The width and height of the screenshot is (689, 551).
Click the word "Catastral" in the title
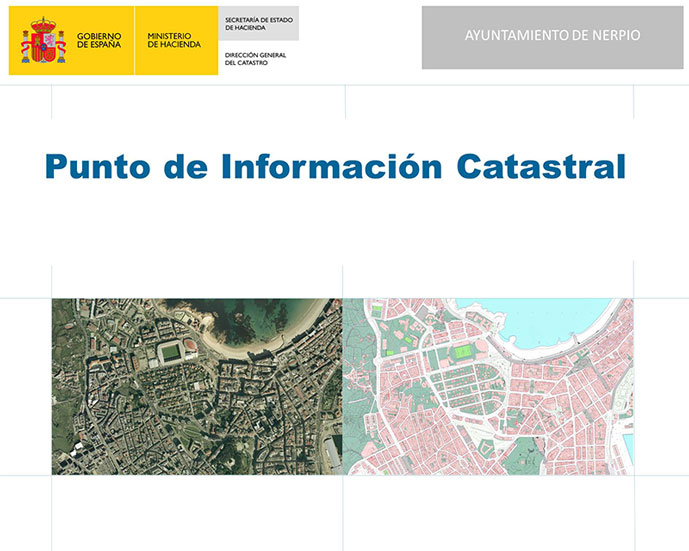coord(542,166)
